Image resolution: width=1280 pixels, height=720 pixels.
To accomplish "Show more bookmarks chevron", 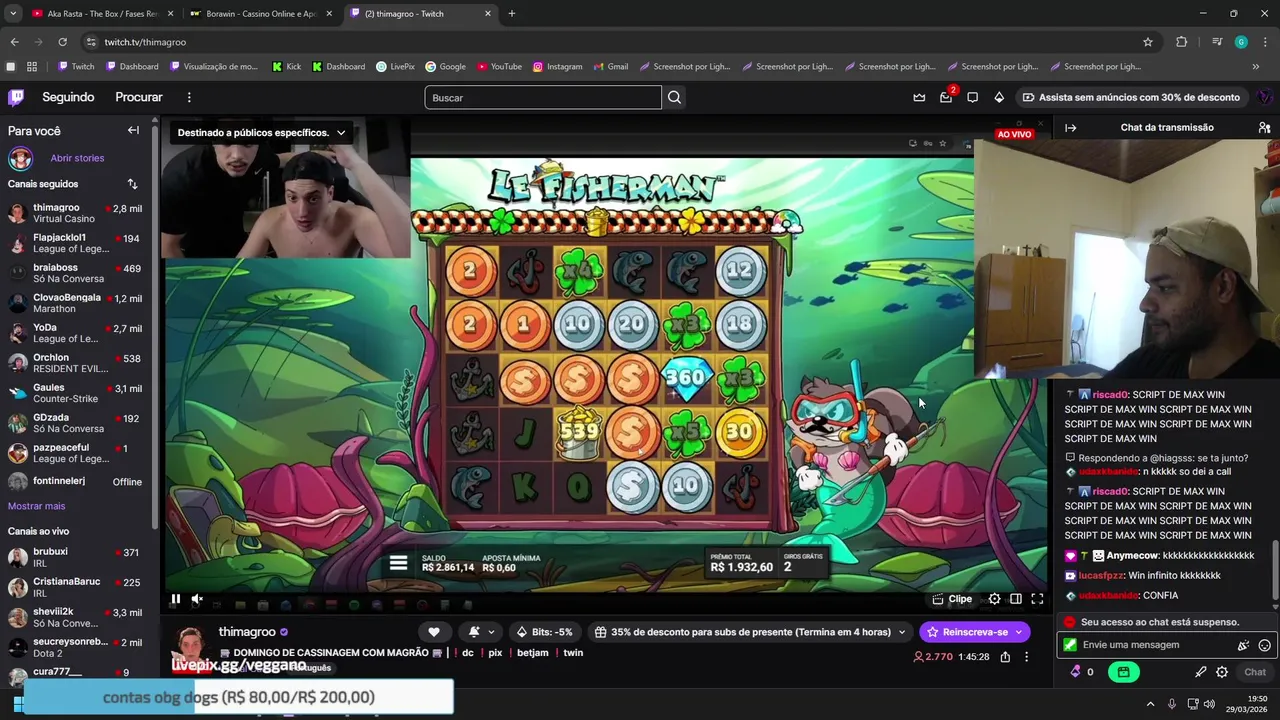I will point(1256,67).
